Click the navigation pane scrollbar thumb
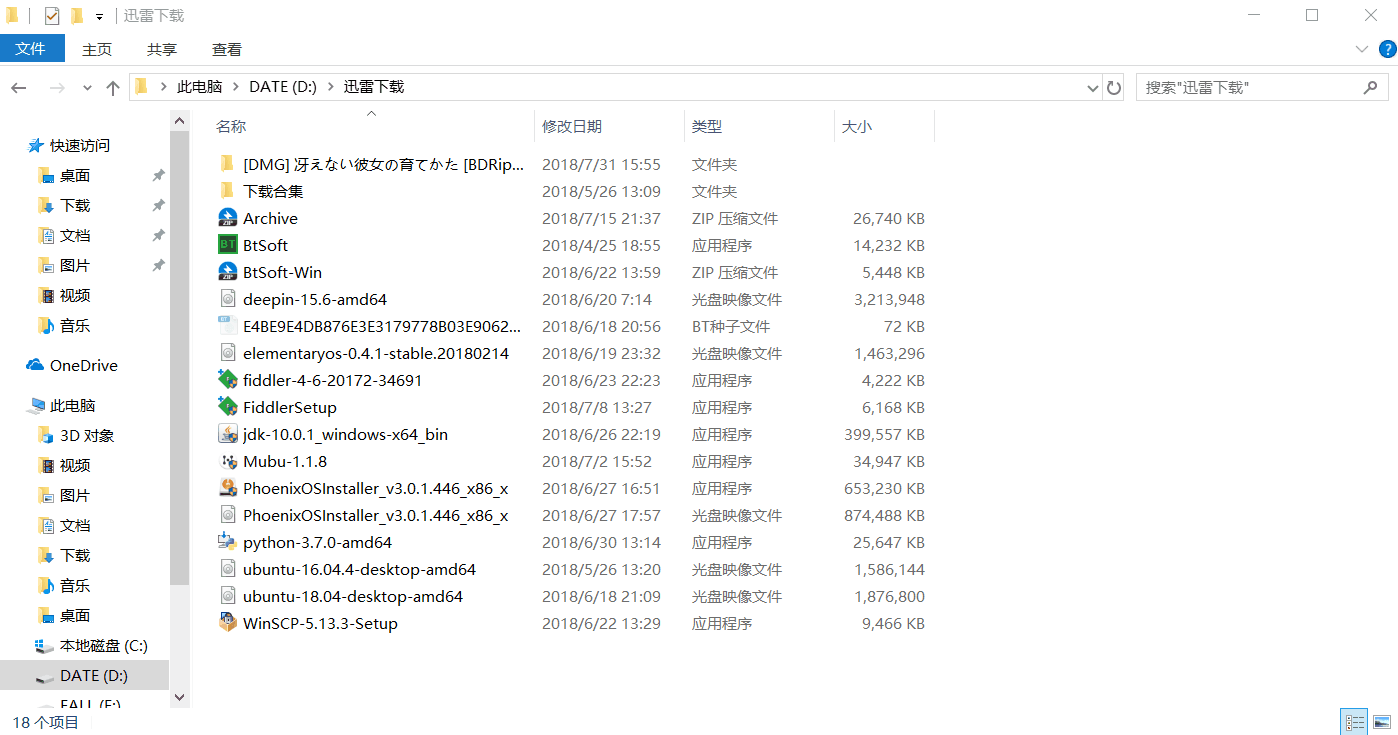The height and width of the screenshot is (735, 1398). click(180, 357)
